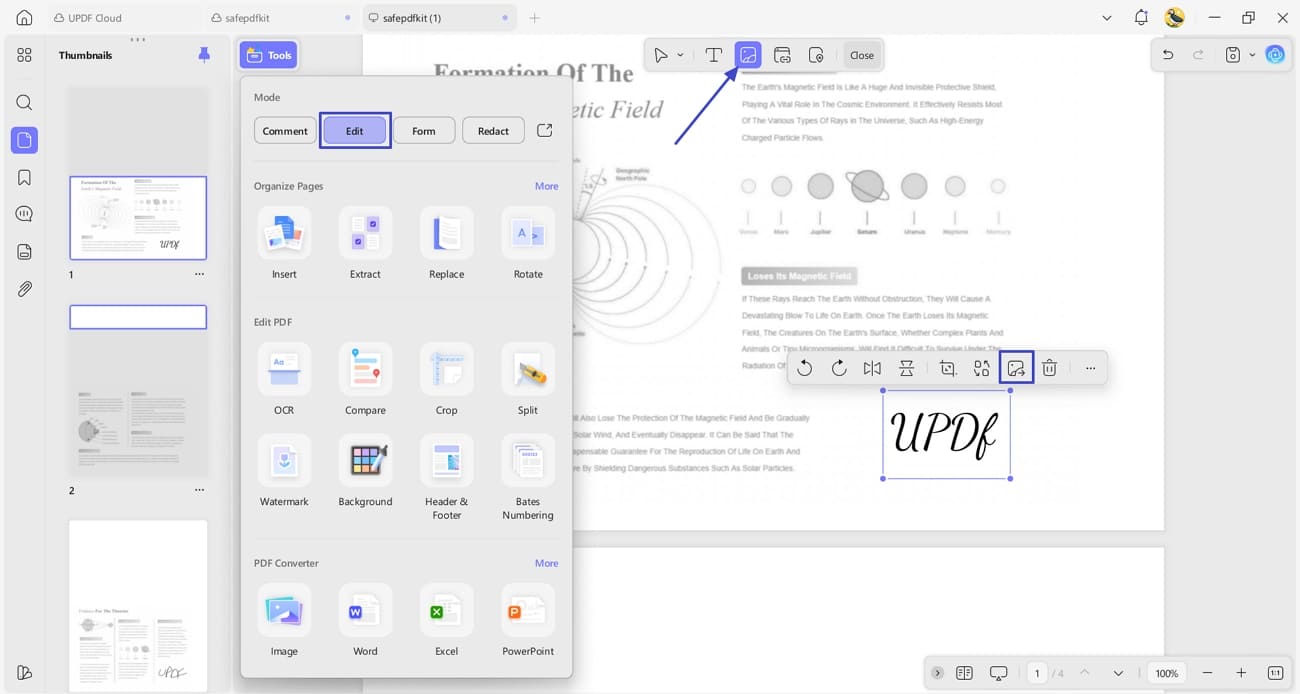This screenshot has width=1300, height=694.
Task: Select the Text edit tool in top toolbar
Action: (713, 55)
